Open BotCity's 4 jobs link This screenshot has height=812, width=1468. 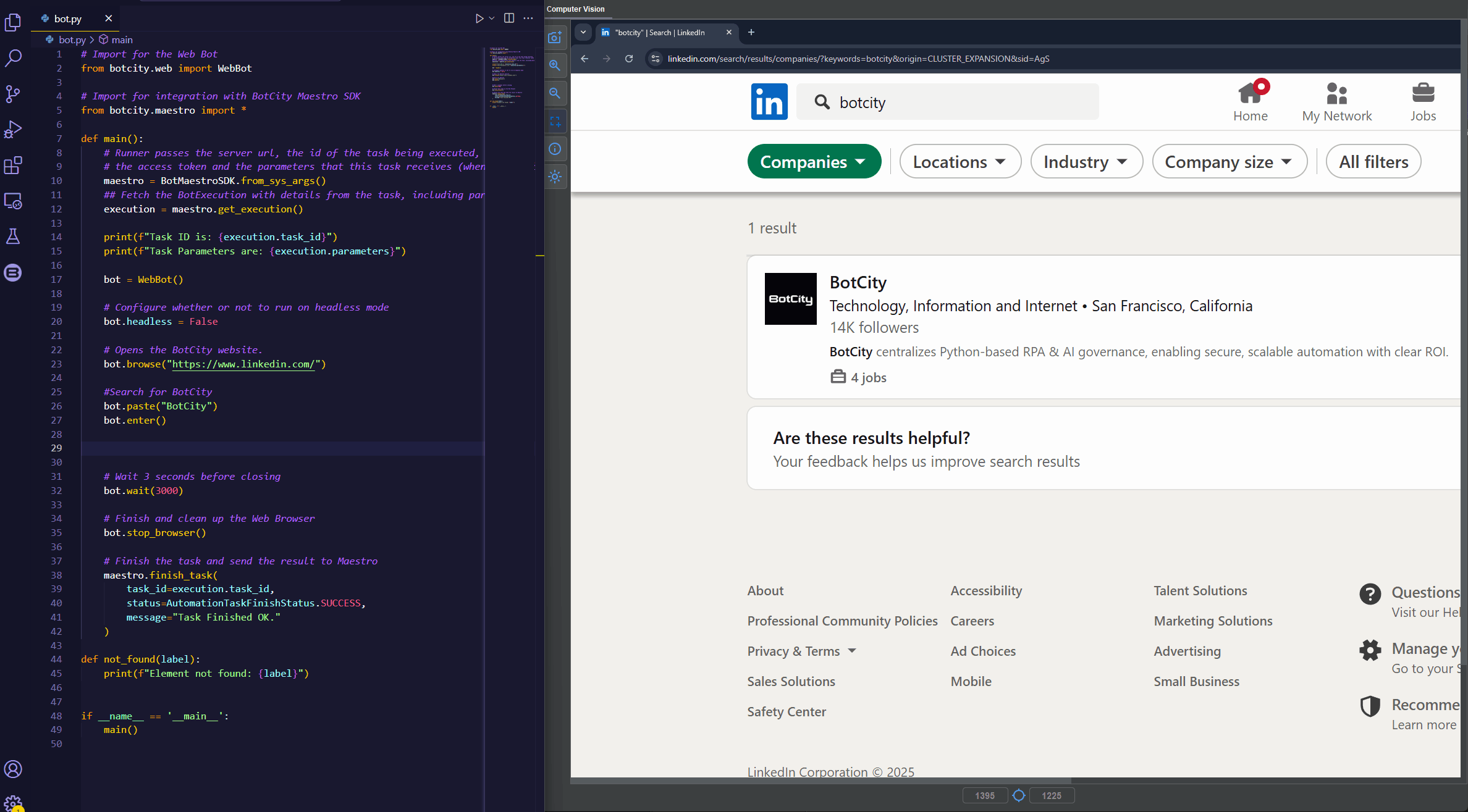tap(858, 377)
